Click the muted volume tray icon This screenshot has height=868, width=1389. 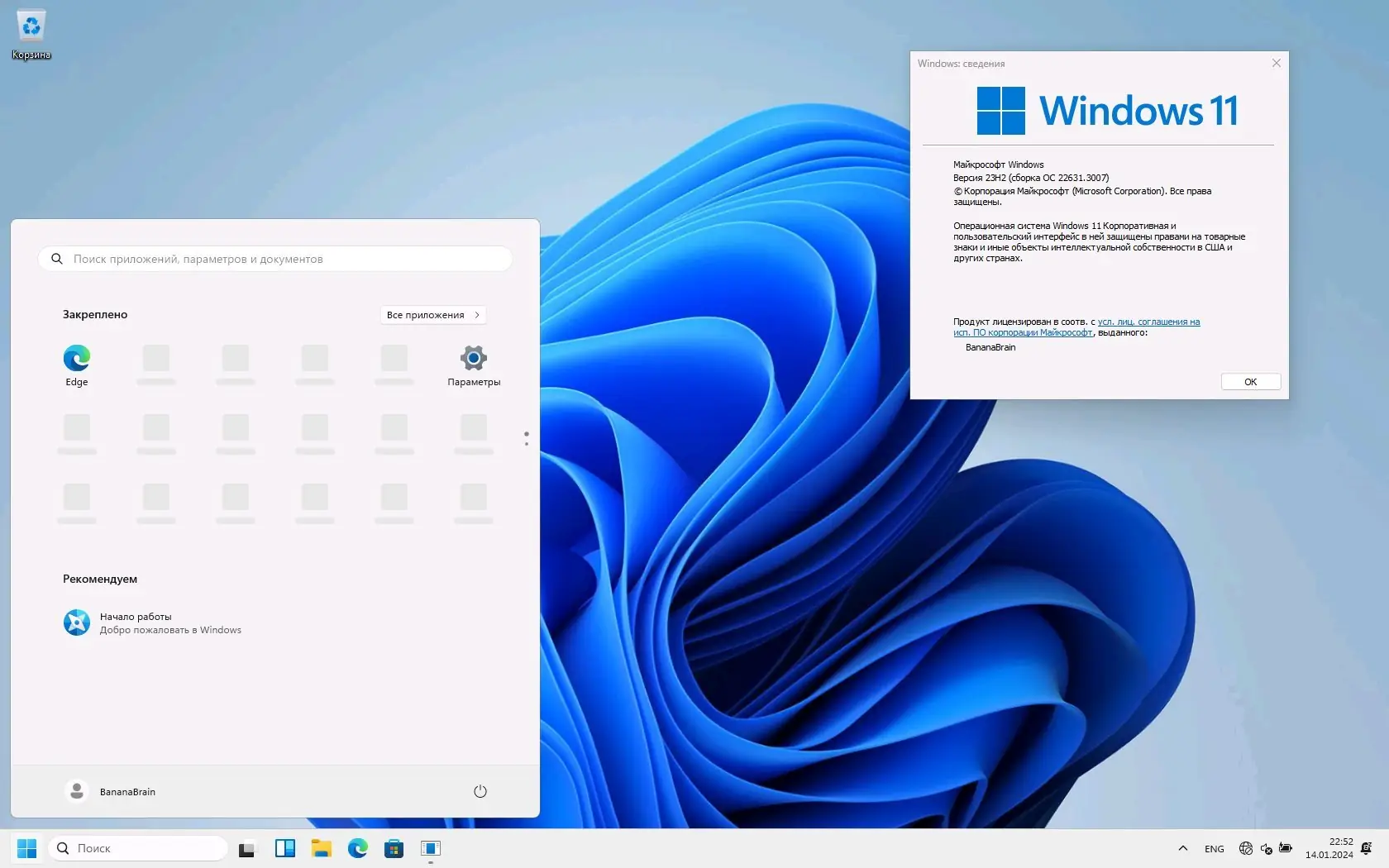tap(1266, 848)
